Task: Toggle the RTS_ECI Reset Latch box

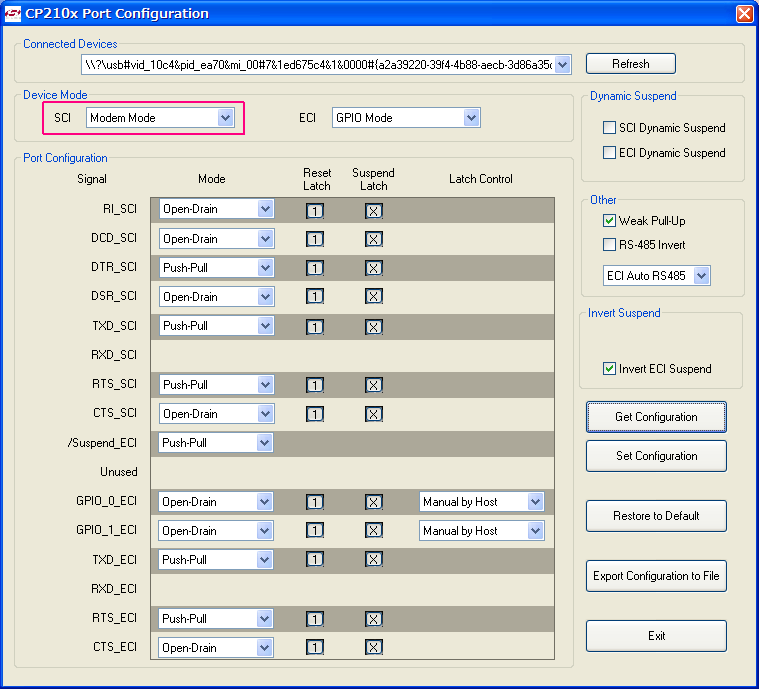Action: pyautogui.click(x=315, y=619)
